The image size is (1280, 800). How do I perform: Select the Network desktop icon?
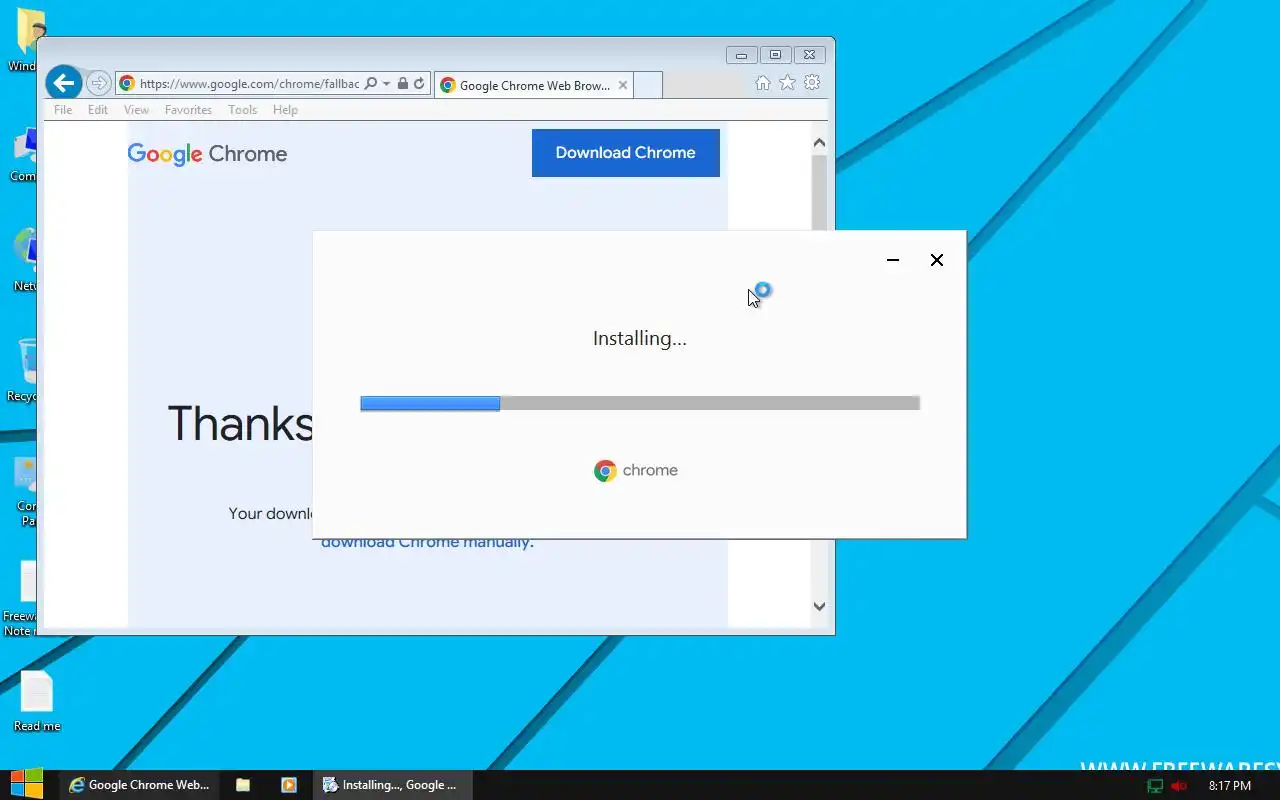coord(24,260)
